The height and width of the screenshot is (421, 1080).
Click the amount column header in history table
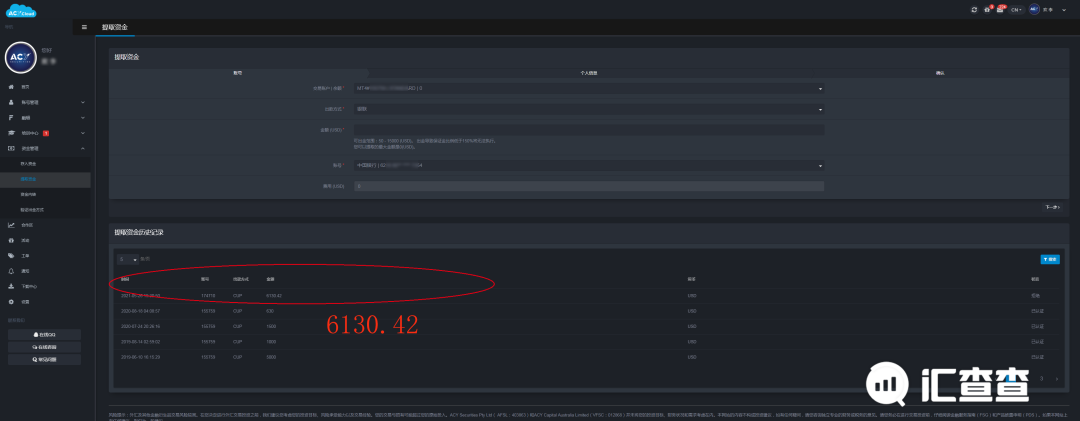(270, 280)
